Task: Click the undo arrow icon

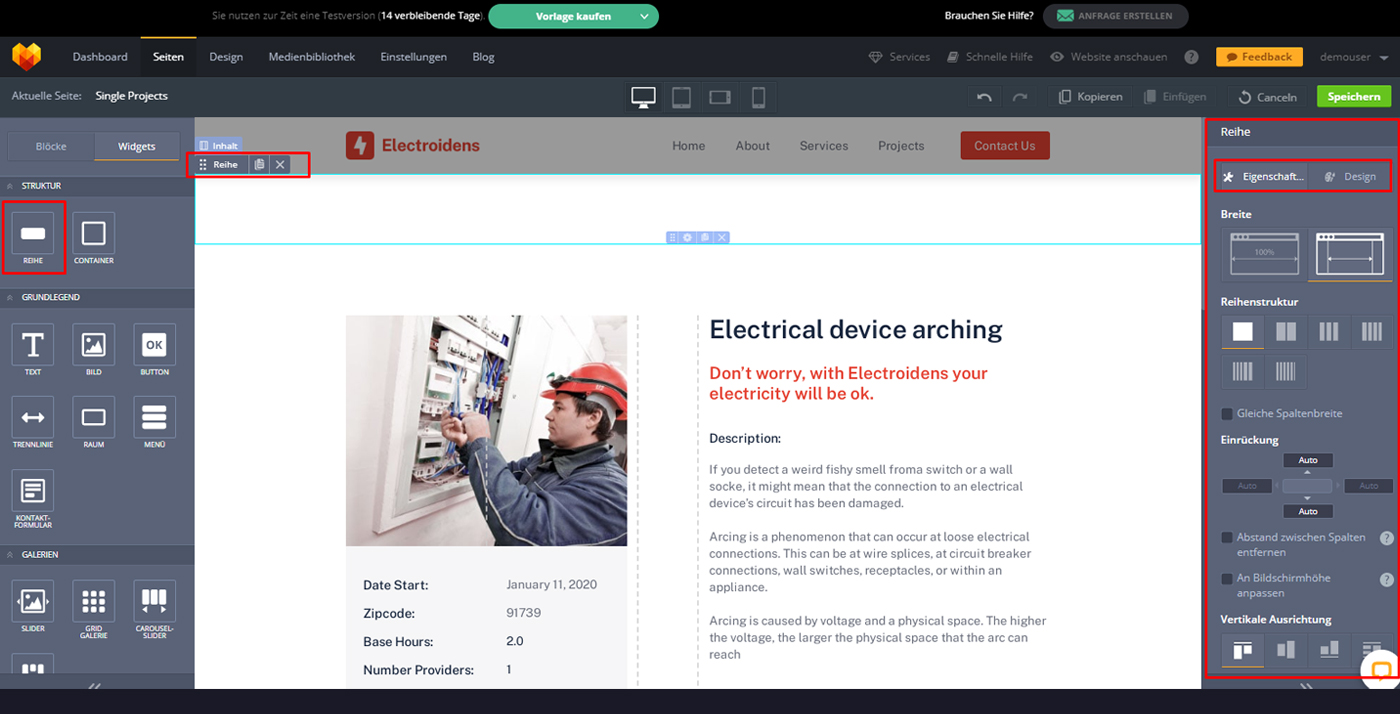Action: (984, 97)
